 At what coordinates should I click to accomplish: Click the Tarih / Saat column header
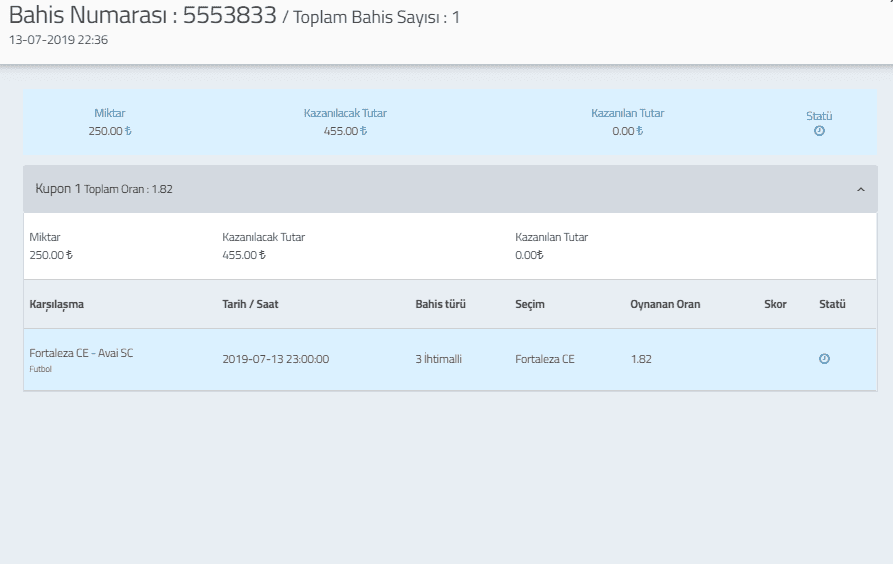250,304
